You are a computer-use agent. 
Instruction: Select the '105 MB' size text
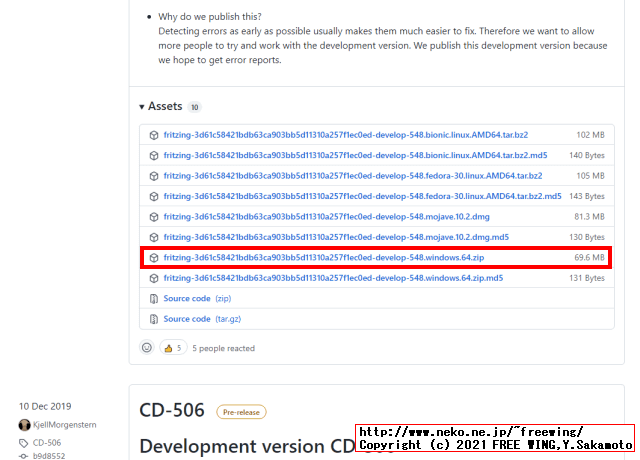coord(591,176)
